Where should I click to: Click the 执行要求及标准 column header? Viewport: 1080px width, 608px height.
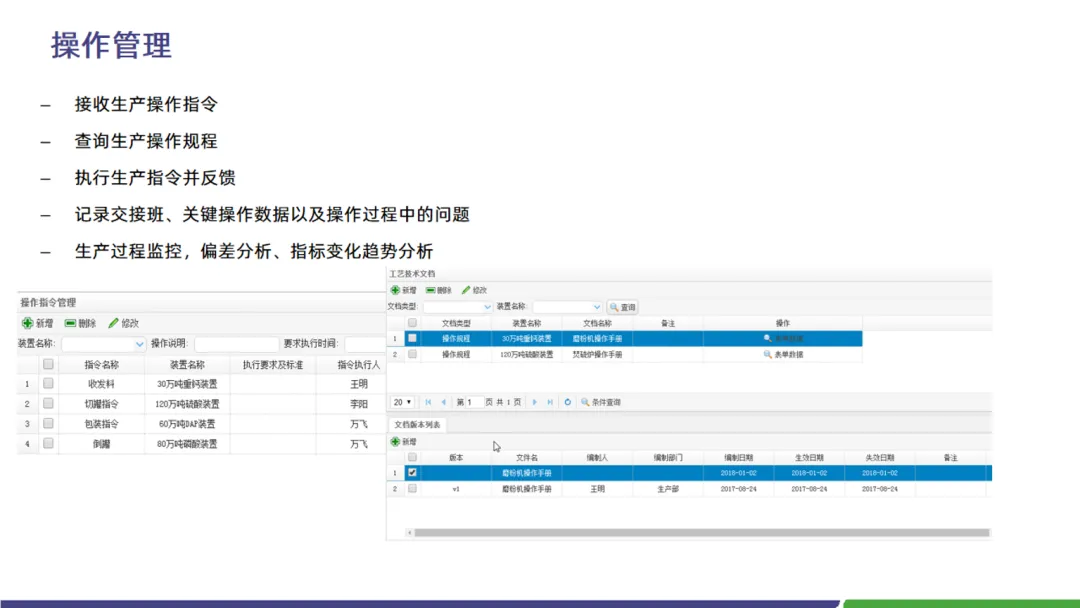point(273,364)
